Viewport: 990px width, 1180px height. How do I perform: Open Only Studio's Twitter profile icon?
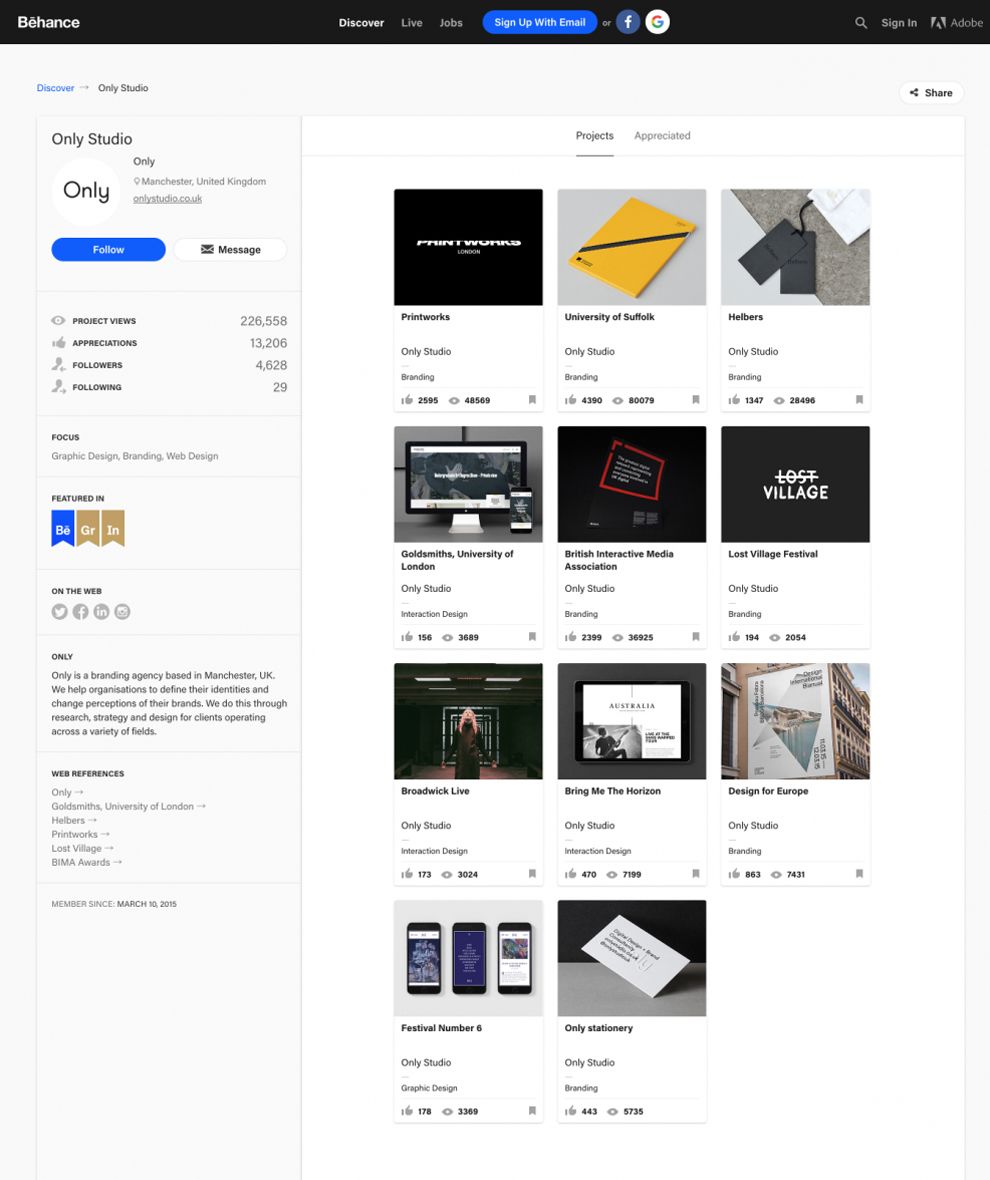click(59, 612)
